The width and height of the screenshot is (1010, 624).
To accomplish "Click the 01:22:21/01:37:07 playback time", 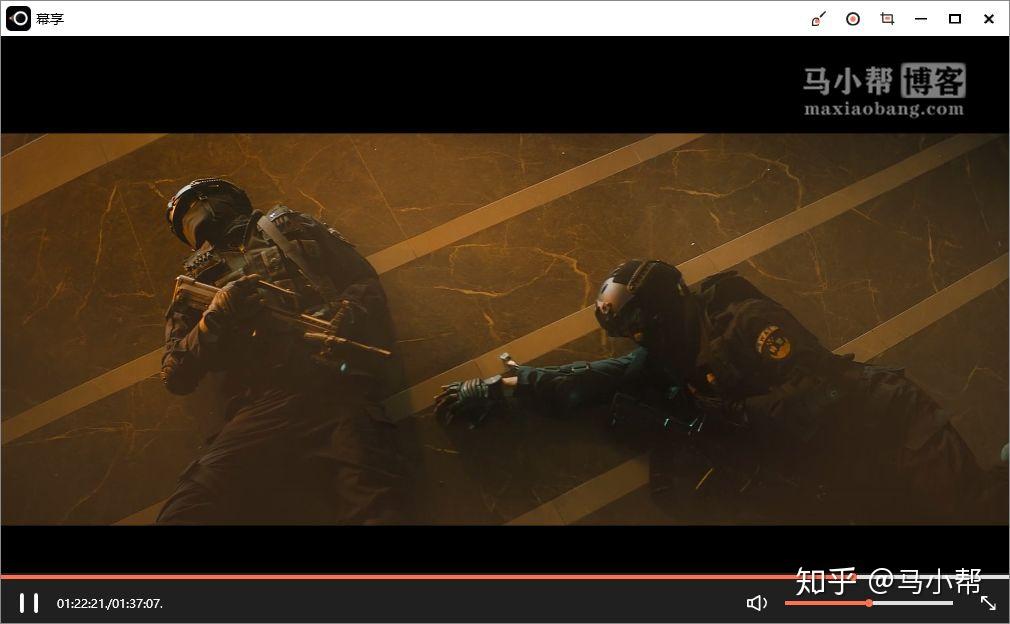I will [110, 603].
